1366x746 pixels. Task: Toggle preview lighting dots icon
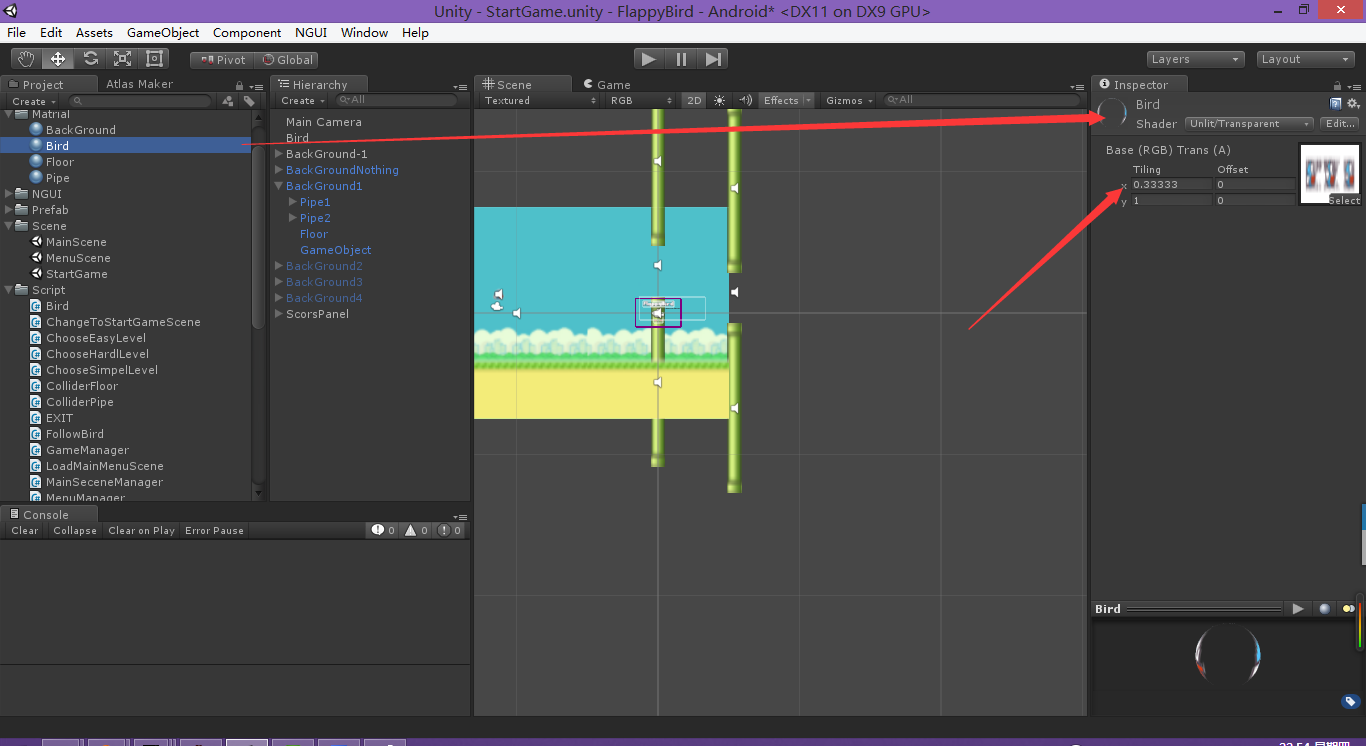point(1348,608)
